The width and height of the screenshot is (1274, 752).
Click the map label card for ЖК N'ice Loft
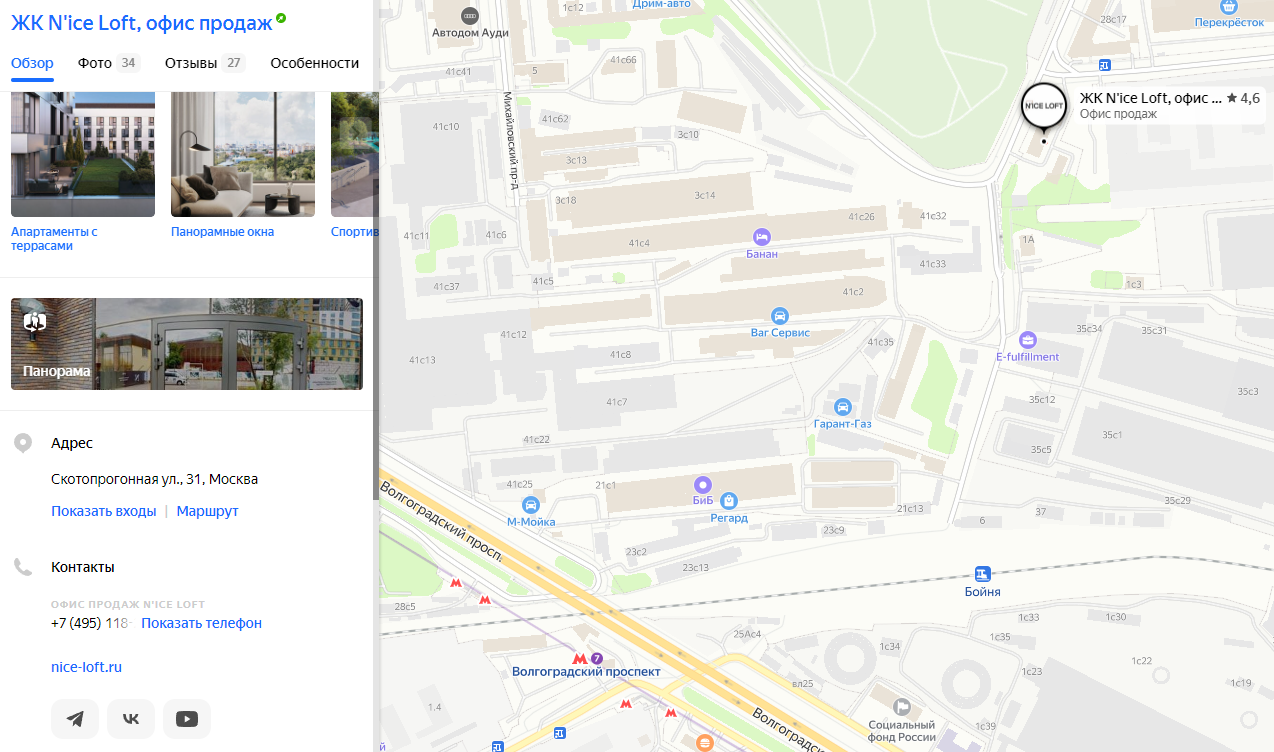[1168, 105]
